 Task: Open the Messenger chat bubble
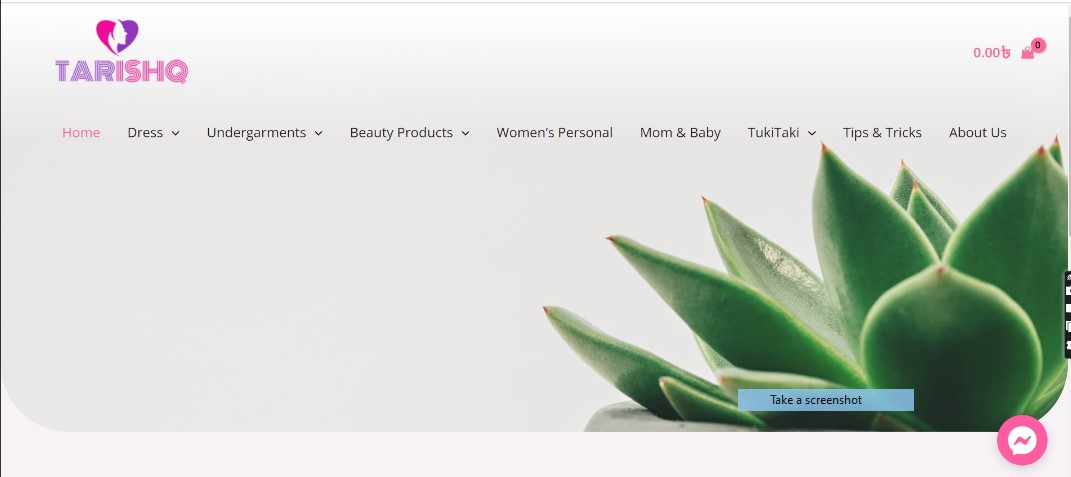click(x=1022, y=441)
